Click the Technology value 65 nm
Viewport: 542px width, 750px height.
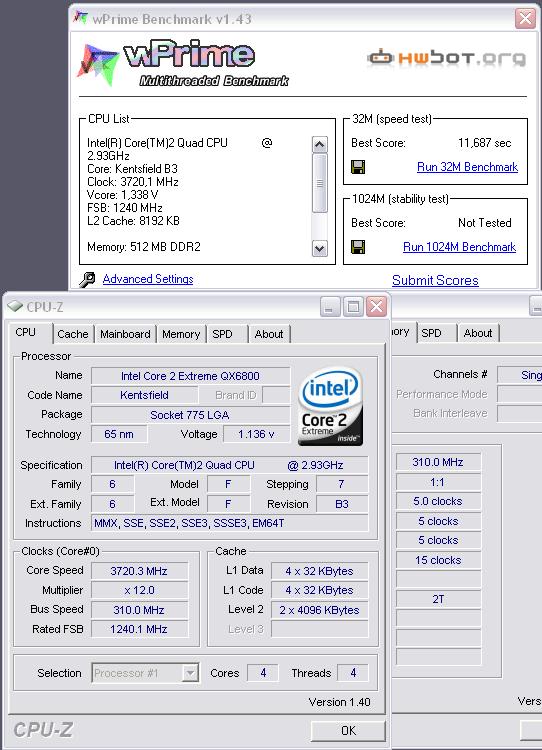pos(119,434)
